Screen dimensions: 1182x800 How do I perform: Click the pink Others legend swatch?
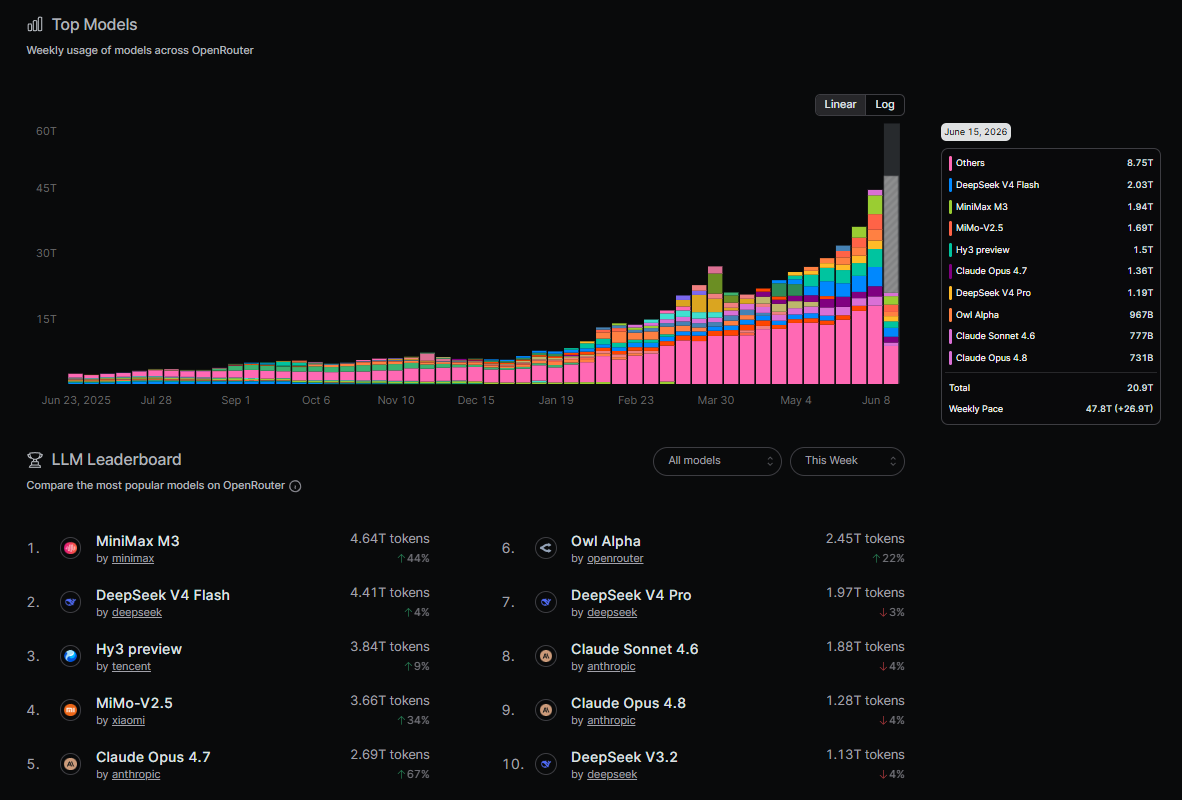click(950, 164)
